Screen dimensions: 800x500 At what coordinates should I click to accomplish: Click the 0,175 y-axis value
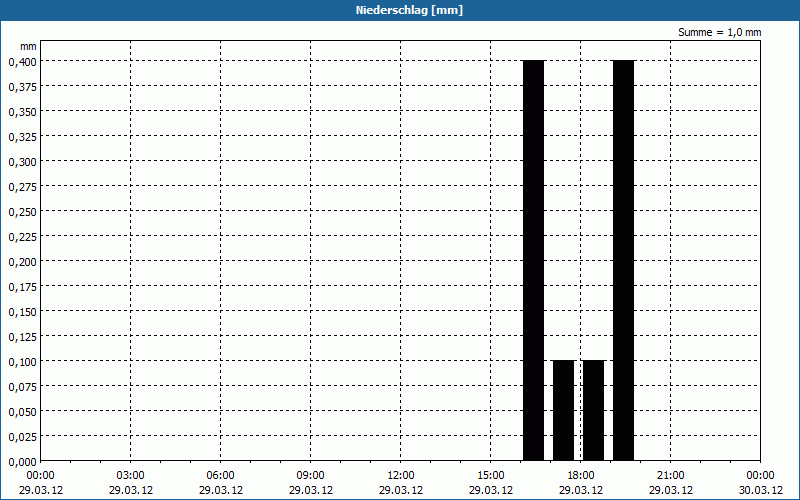click(x=22, y=287)
